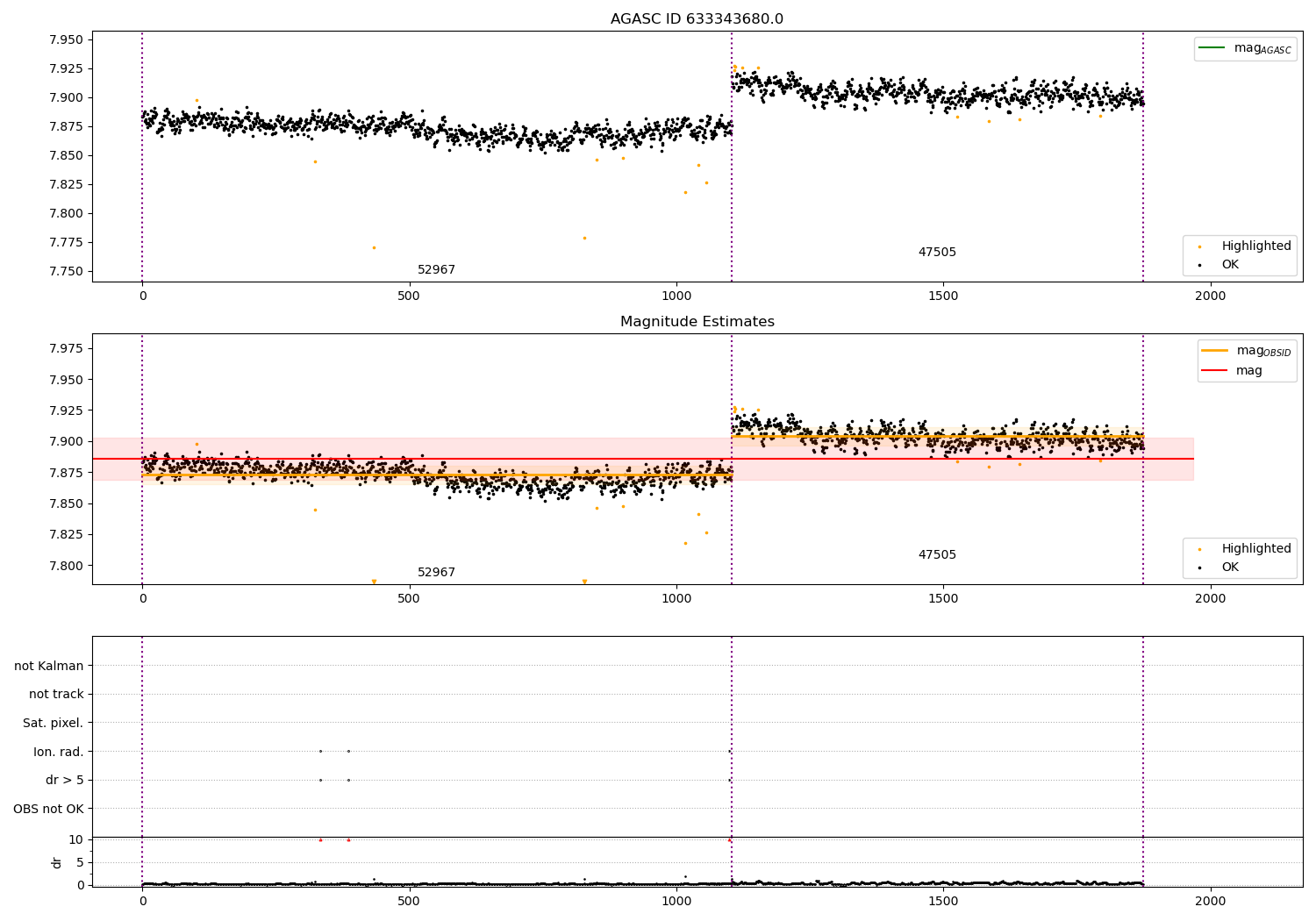
Task: Select the OK legend marker in top plot
Action: click(1200, 264)
